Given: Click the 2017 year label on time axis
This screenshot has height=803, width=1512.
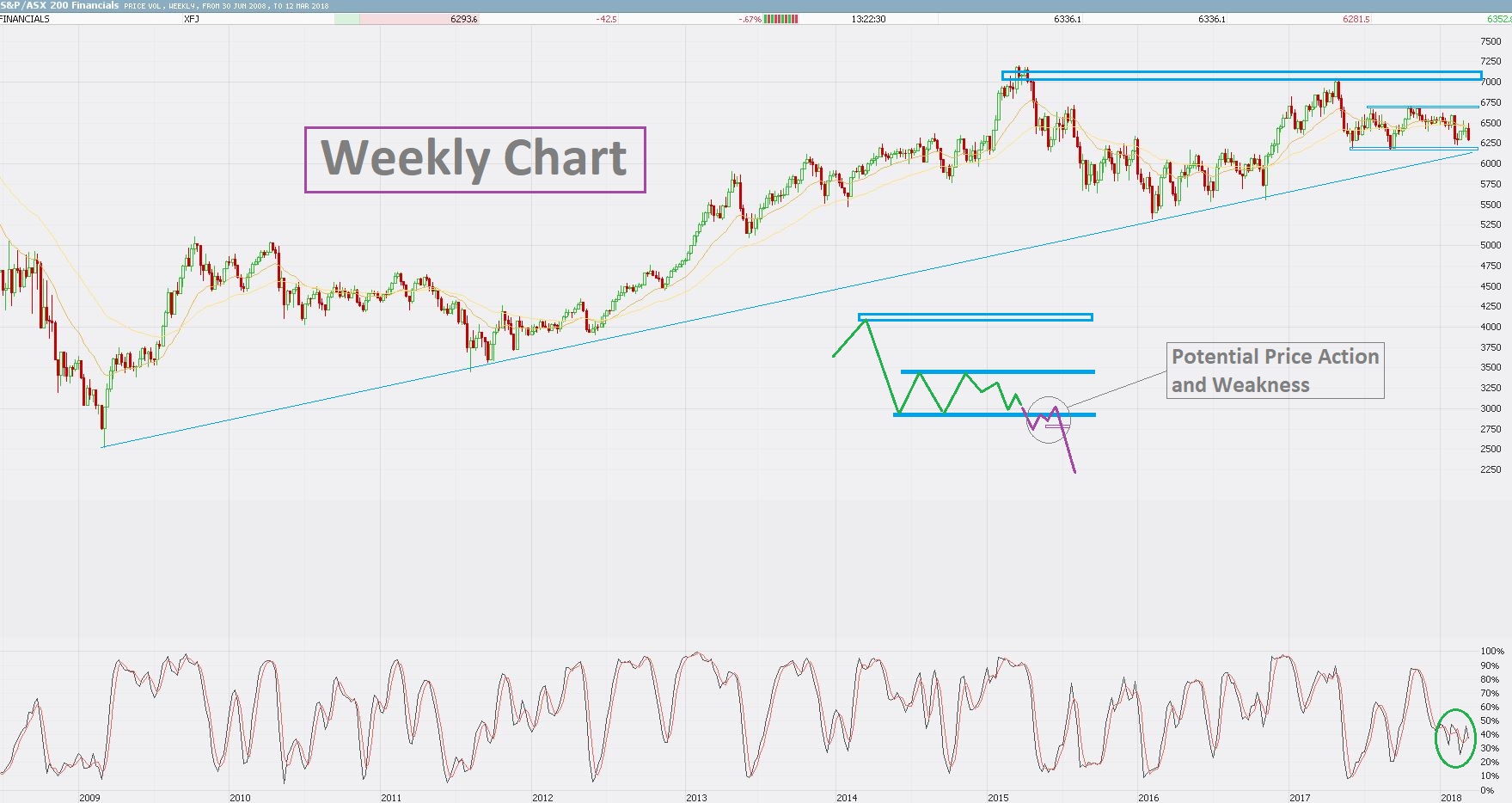Looking at the screenshot, I should 1300,798.
